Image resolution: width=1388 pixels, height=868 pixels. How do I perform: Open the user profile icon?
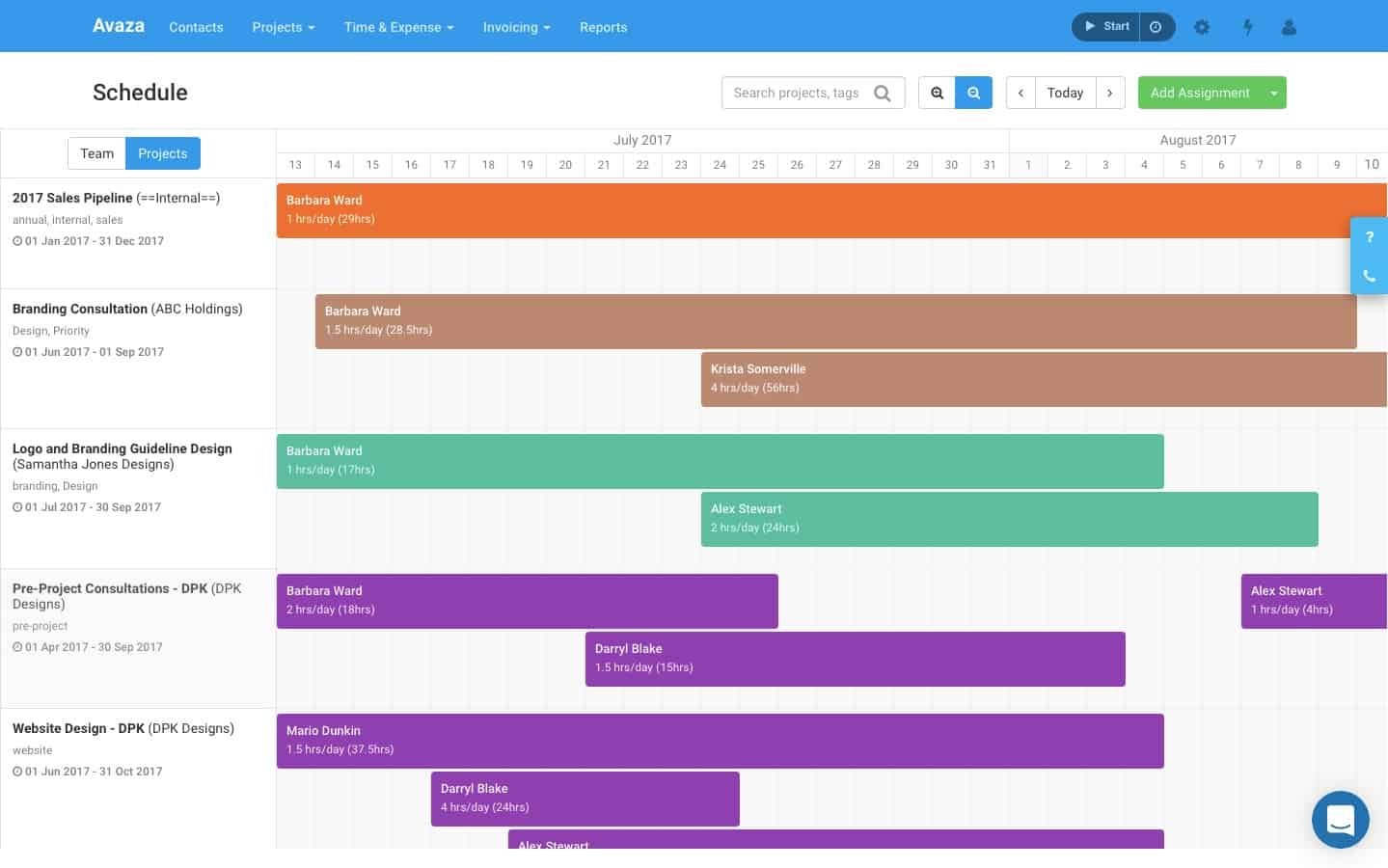click(1289, 27)
